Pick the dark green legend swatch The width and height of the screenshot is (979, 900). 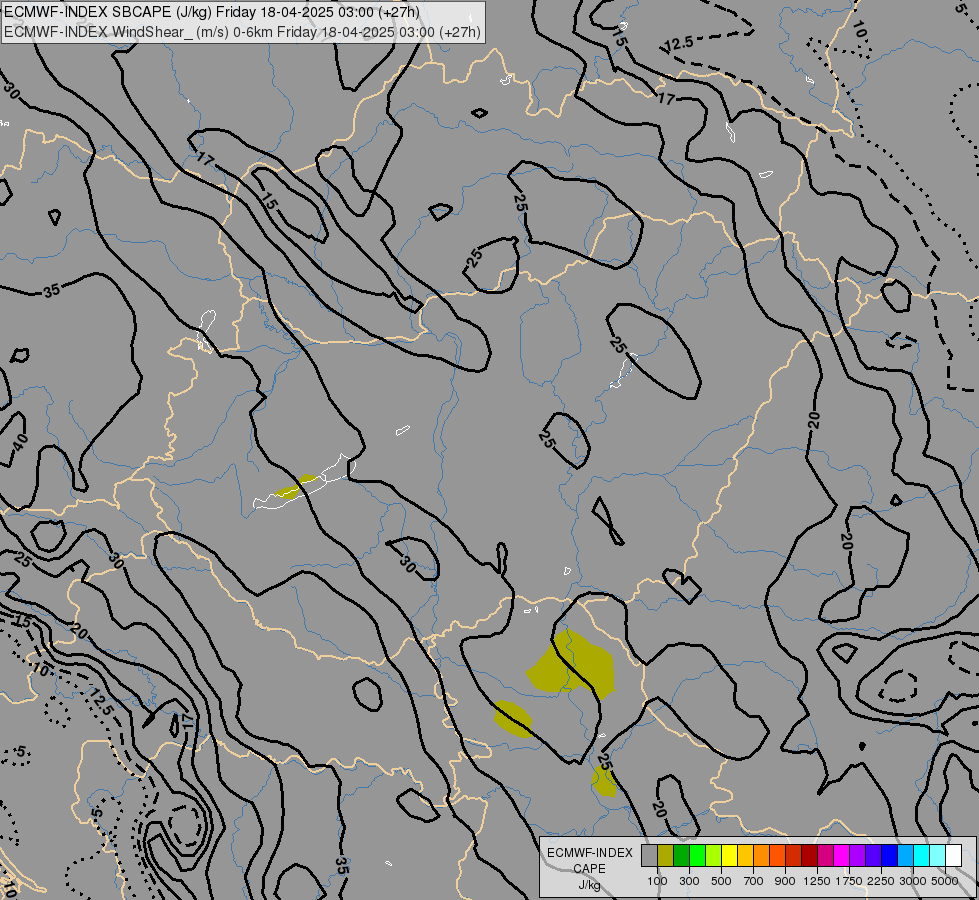(681, 856)
